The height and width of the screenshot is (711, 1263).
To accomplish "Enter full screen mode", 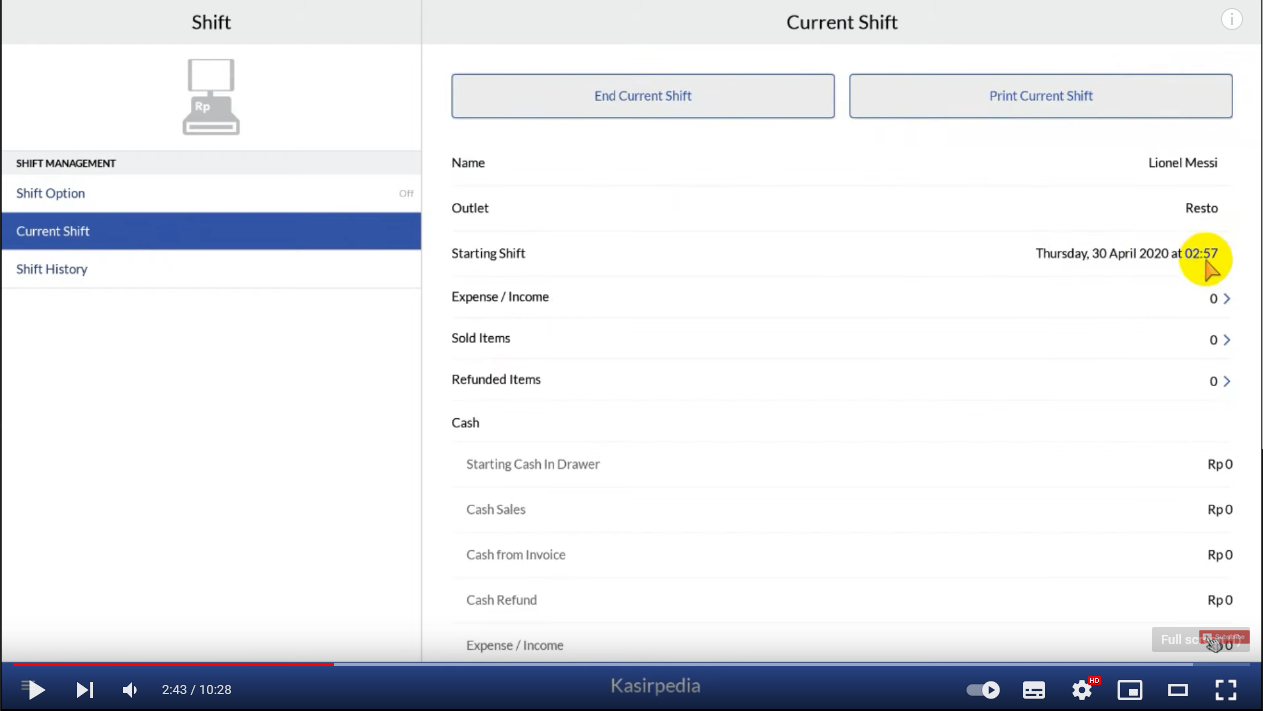I will point(1226,689).
